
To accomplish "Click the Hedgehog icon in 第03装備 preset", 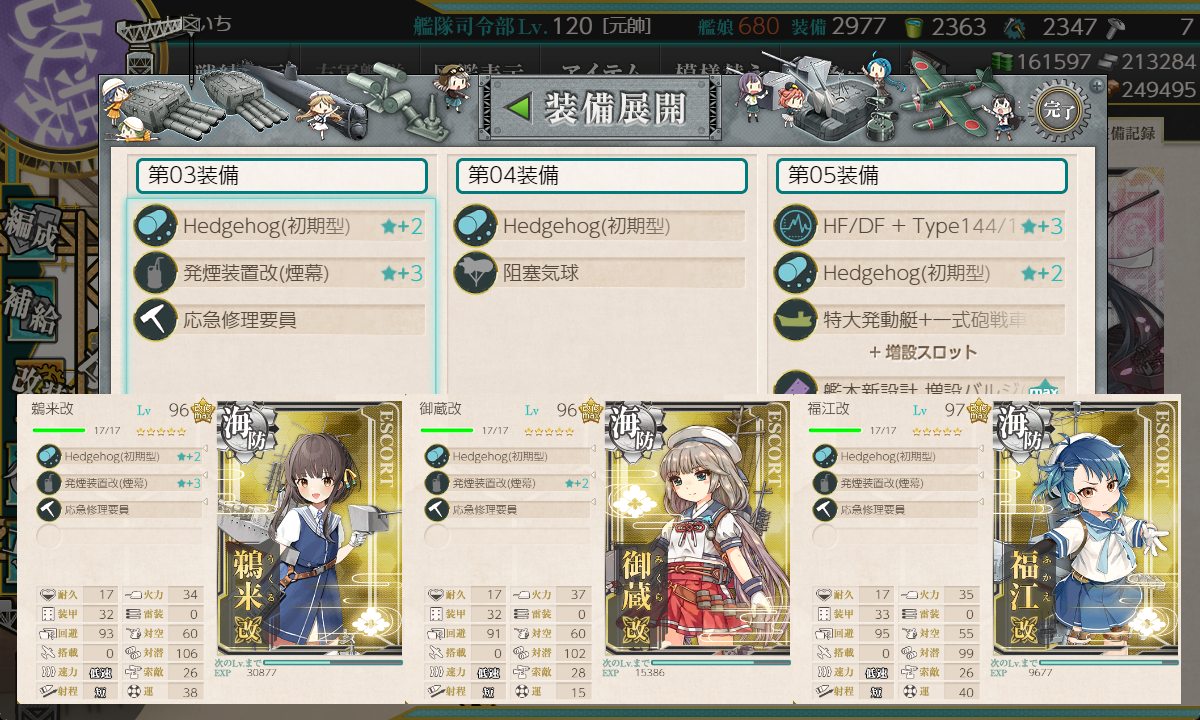I will pos(155,226).
